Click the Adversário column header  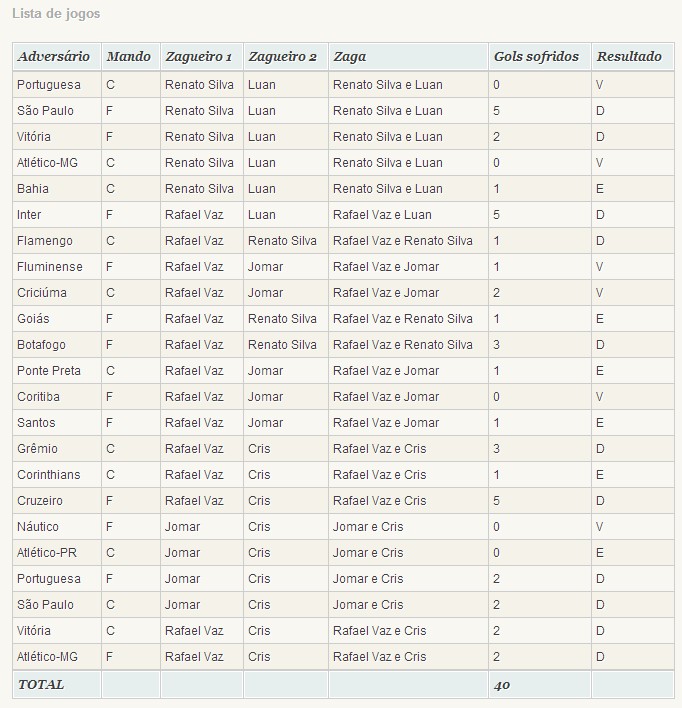point(54,57)
